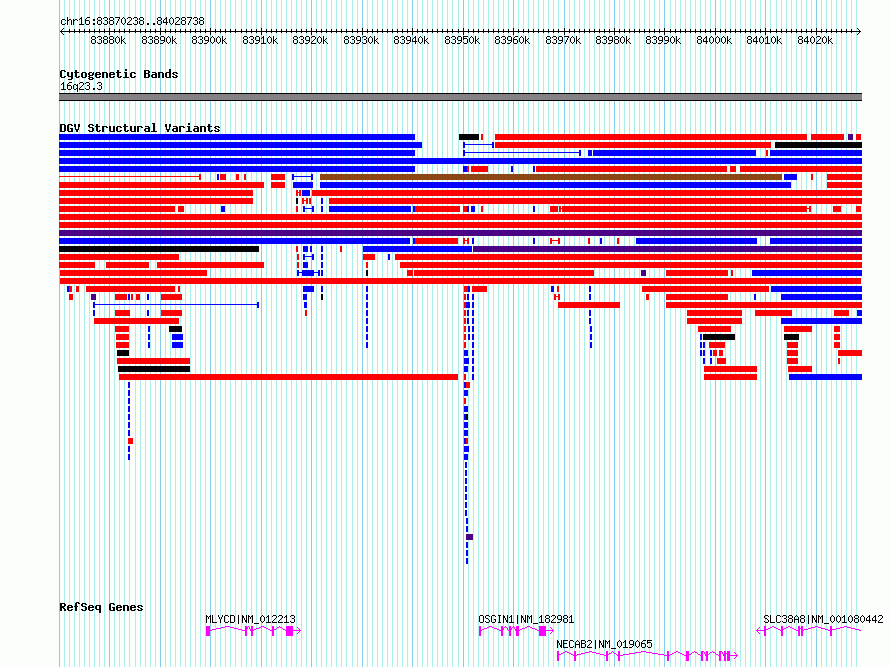Click the 83900k ruler tick label
The image size is (890, 667).
pyautogui.click(x=209, y=40)
